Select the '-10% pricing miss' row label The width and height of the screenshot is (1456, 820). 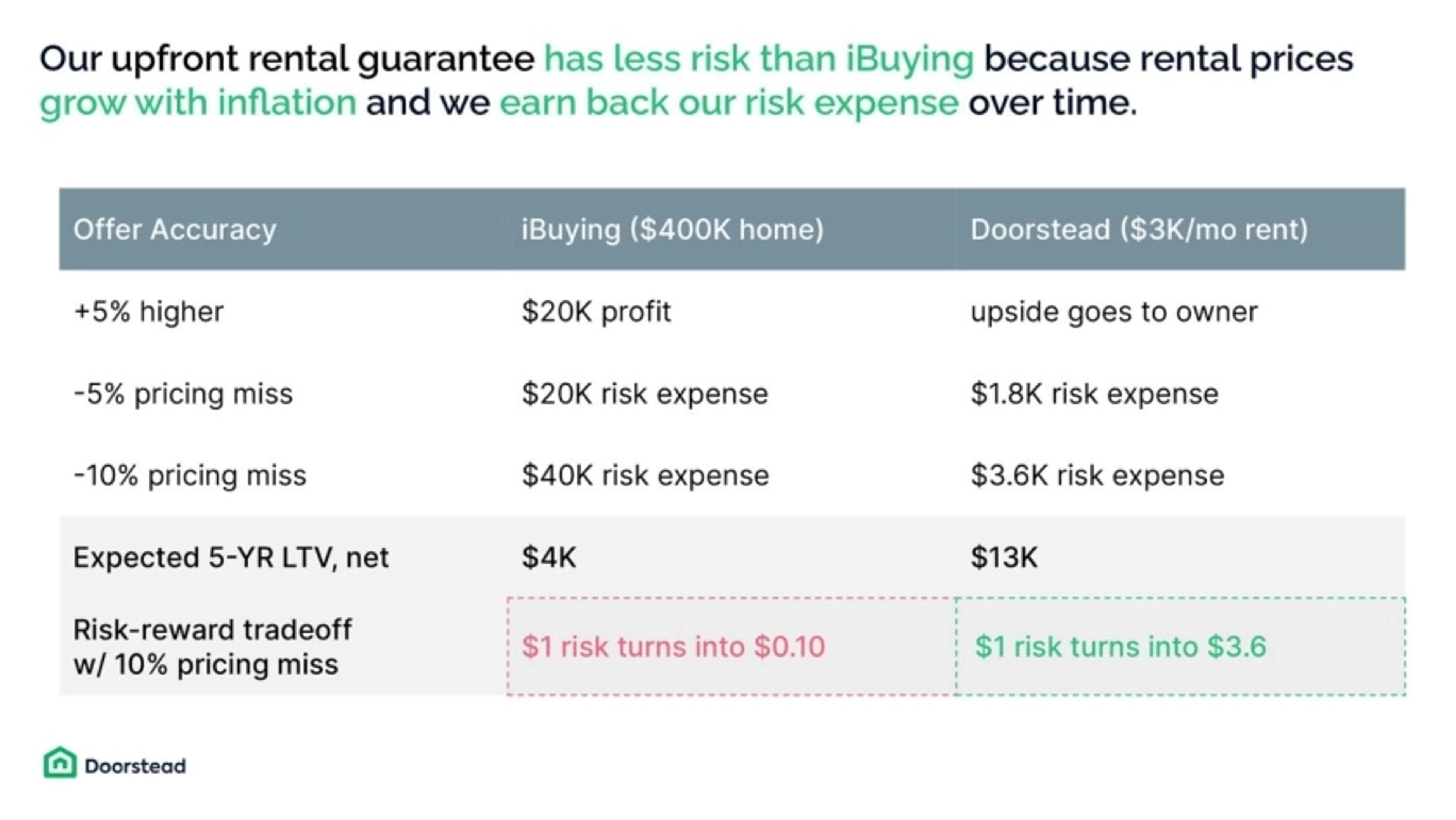click(x=190, y=475)
